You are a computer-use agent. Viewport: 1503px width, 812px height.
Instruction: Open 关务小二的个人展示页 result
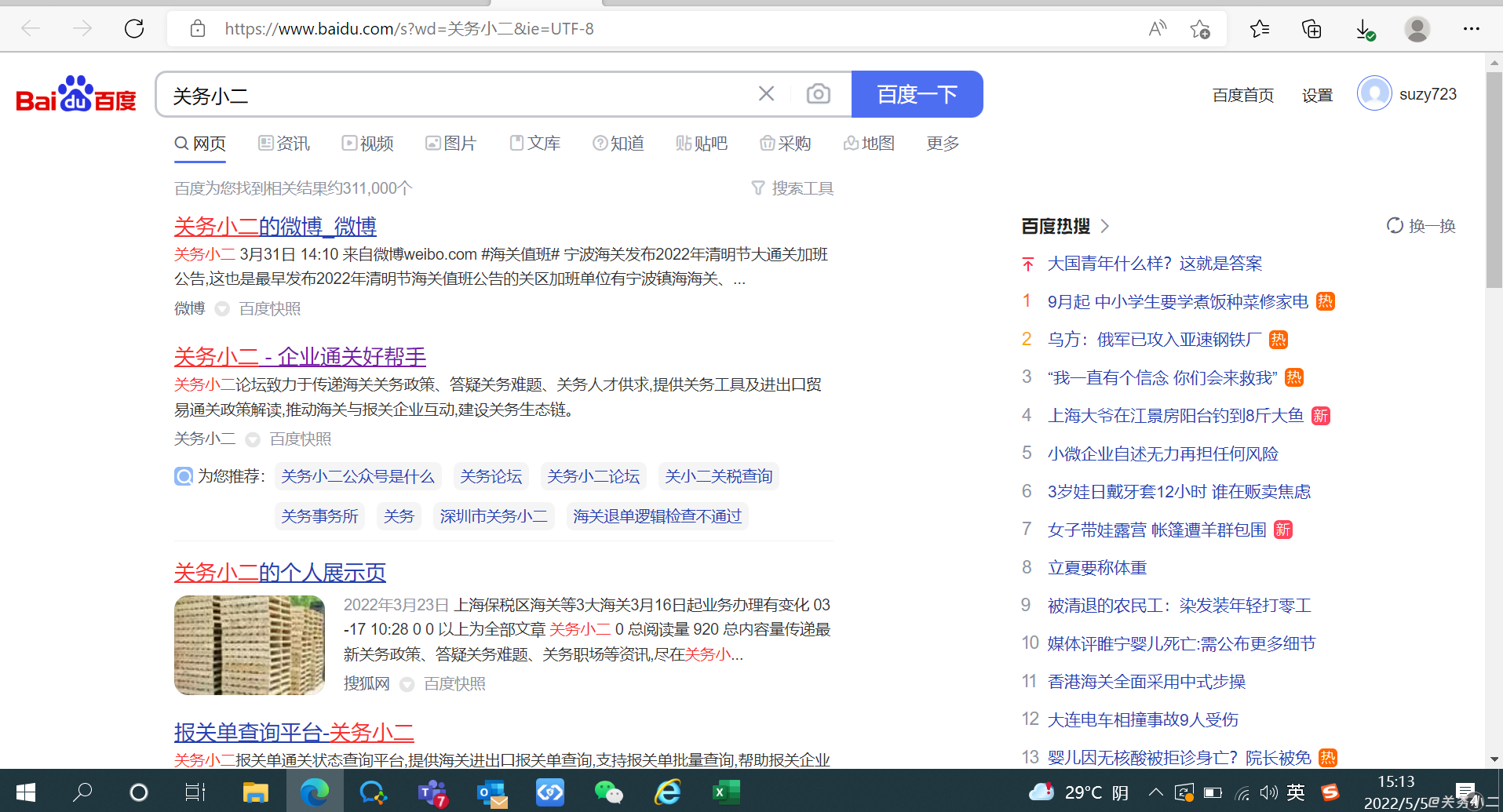[280, 573]
